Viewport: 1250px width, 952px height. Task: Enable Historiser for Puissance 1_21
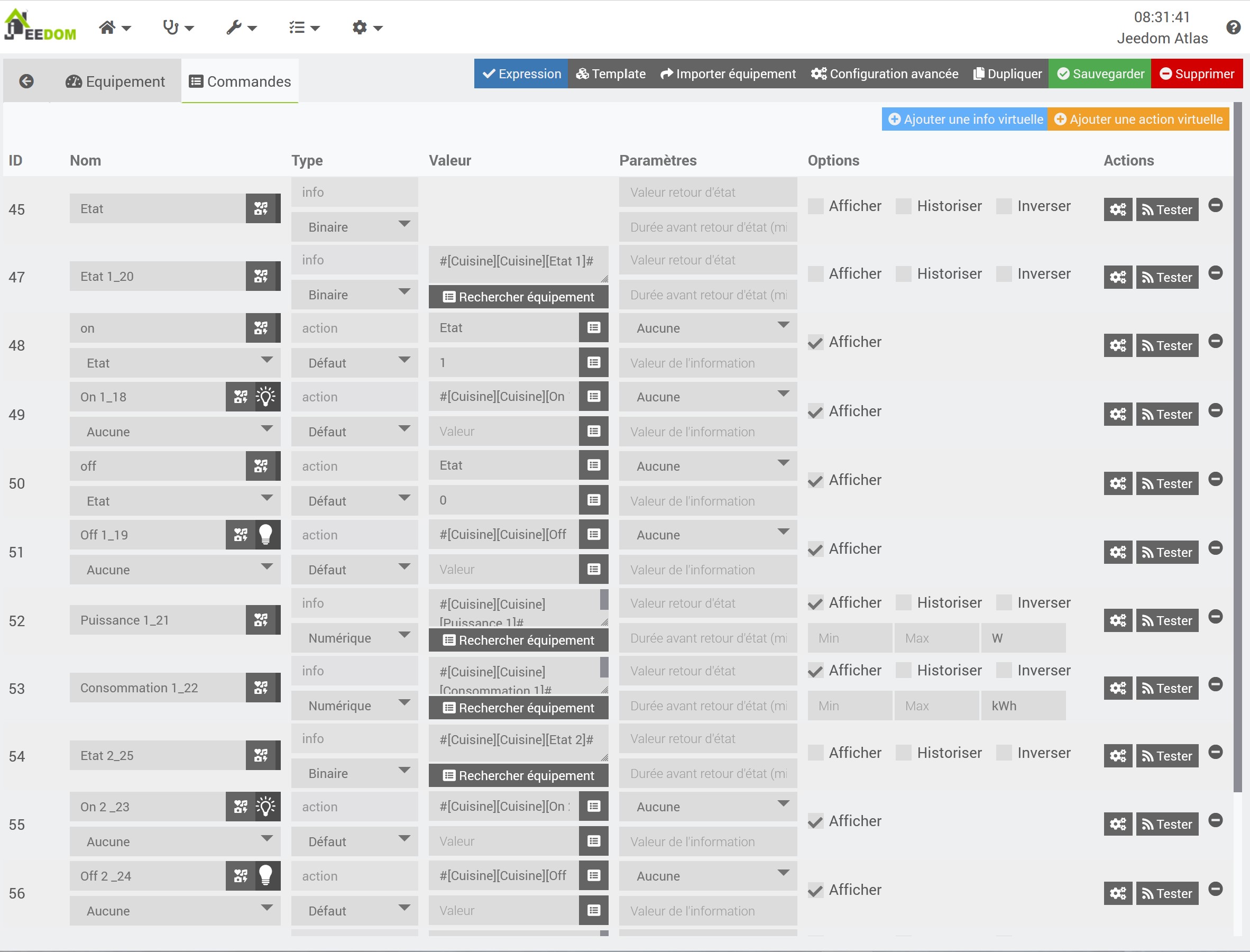pyautogui.click(x=903, y=602)
